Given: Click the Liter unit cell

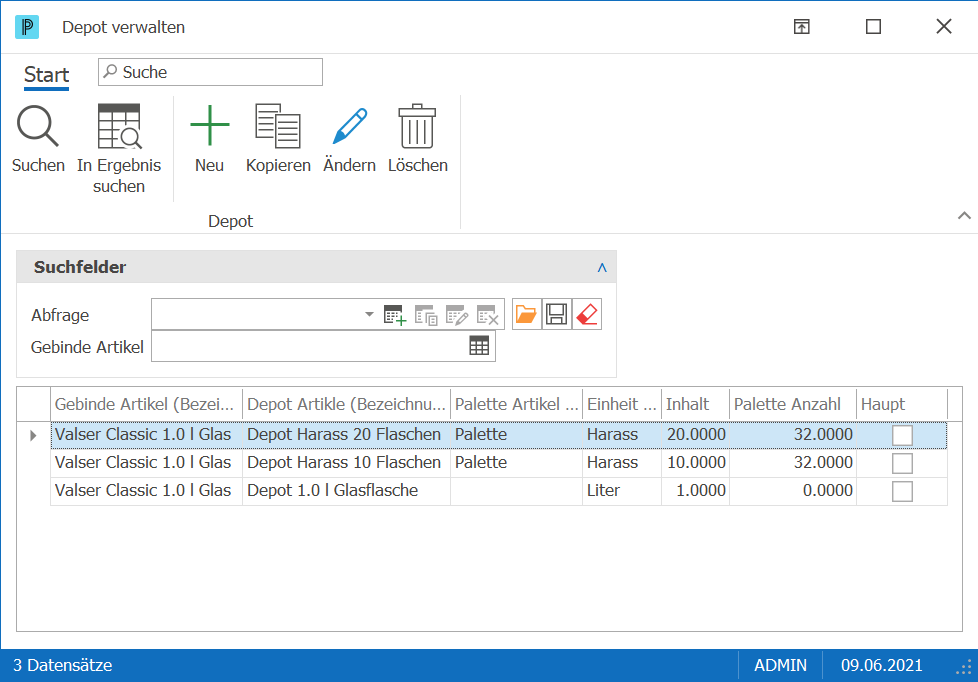Looking at the screenshot, I should 621,491.
